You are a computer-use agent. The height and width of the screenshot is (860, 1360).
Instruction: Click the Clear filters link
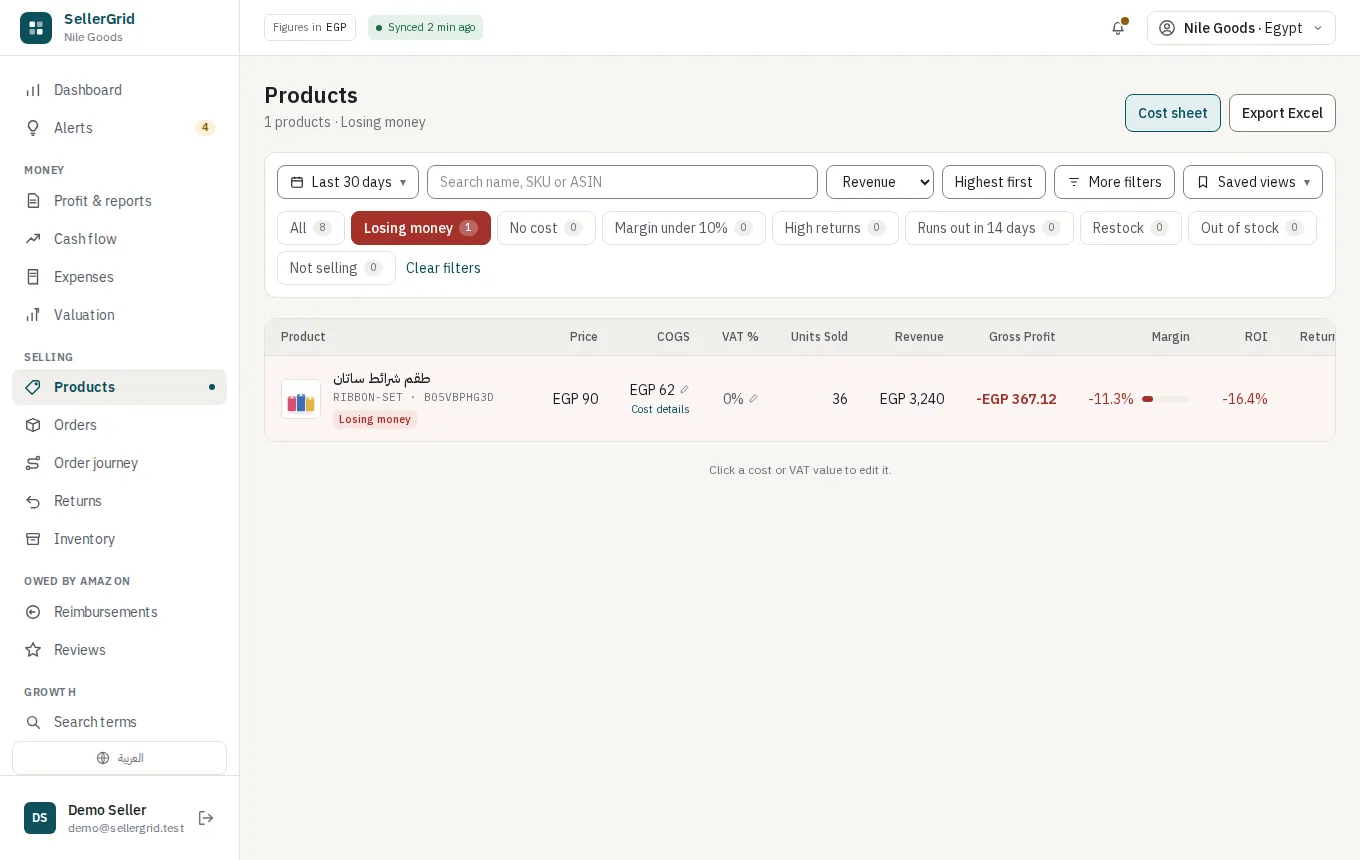click(443, 268)
